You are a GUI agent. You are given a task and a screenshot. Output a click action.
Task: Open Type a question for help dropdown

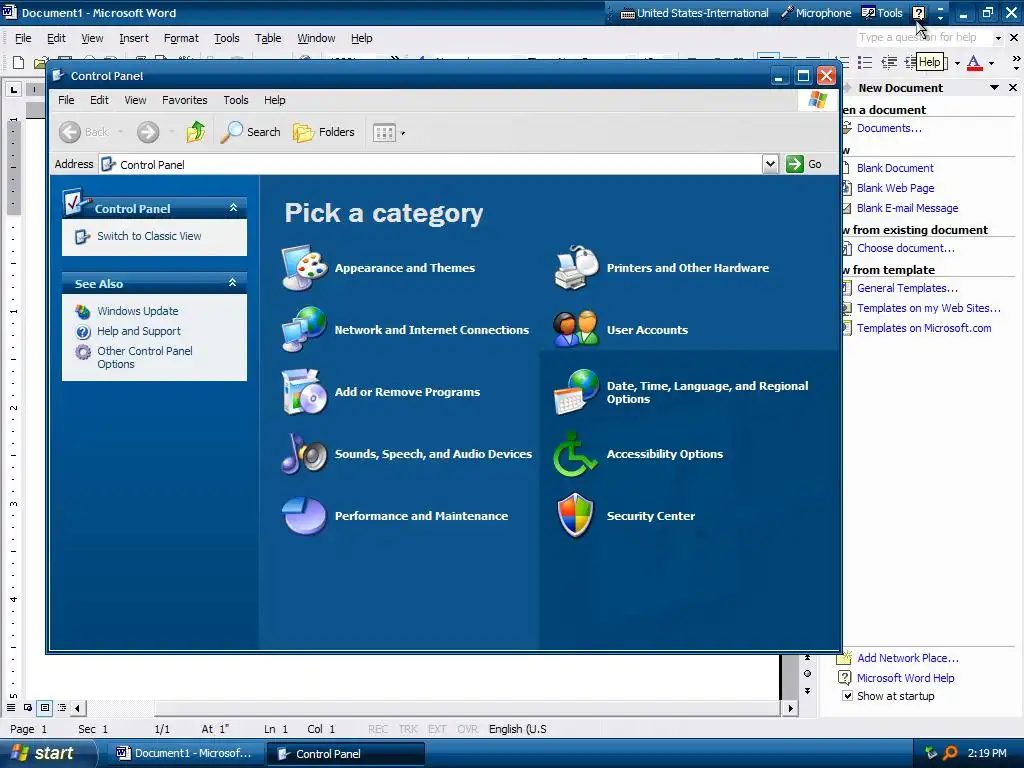pyautogui.click(x=998, y=38)
